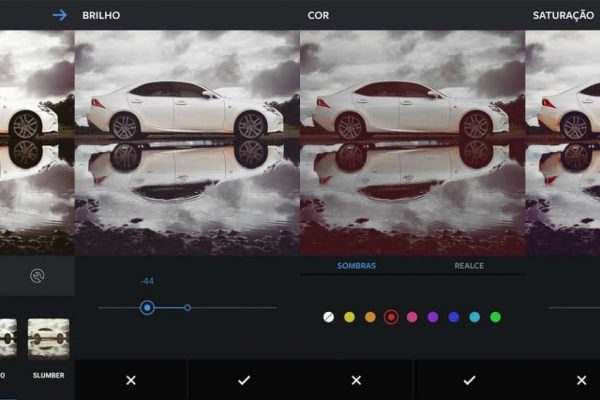Pick the selected red tint swatch
Viewport: 600px width, 400px height.
point(391,317)
